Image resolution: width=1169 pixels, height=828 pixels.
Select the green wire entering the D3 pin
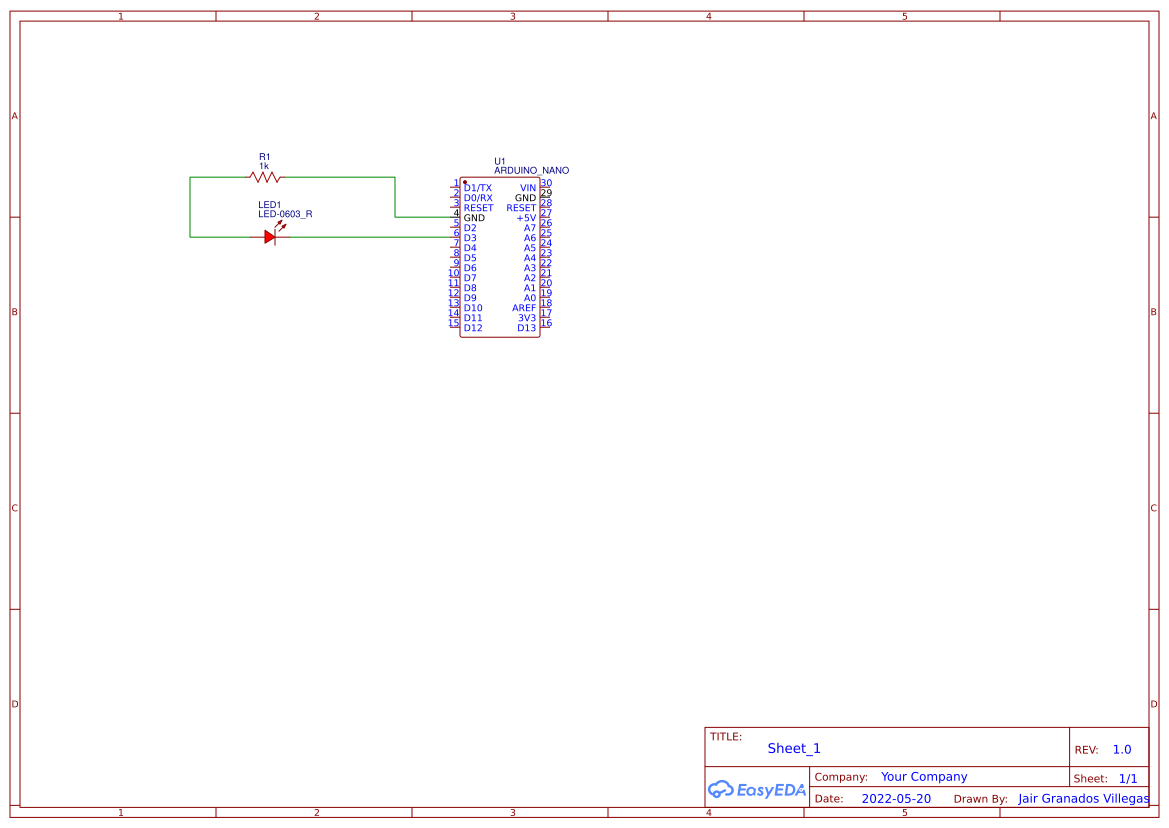click(368, 237)
